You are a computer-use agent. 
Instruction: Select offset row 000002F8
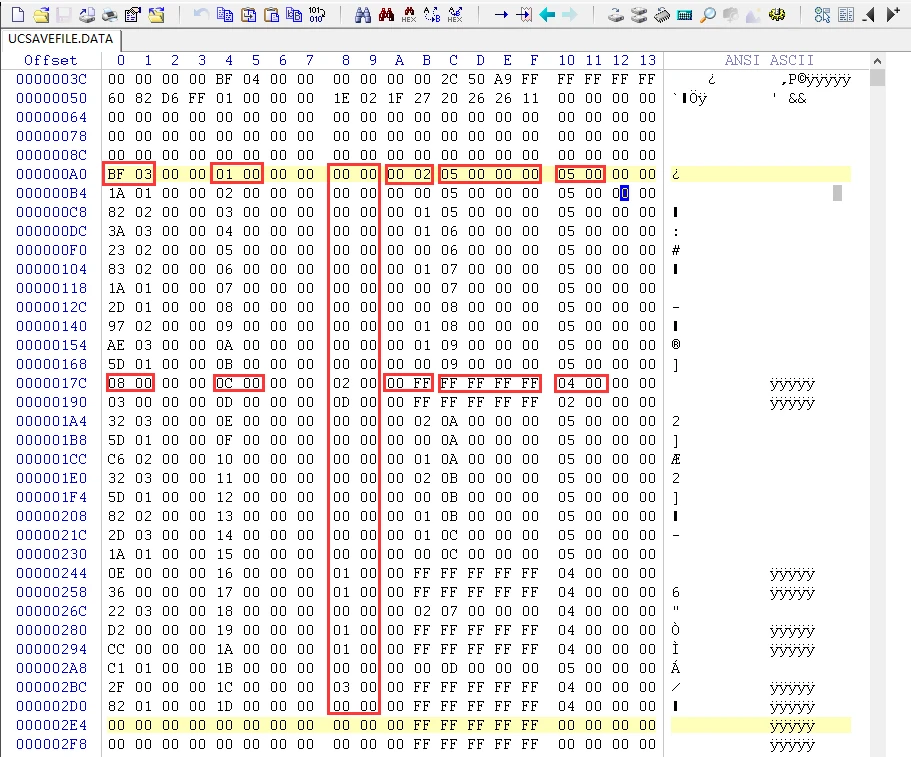click(51, 744)
